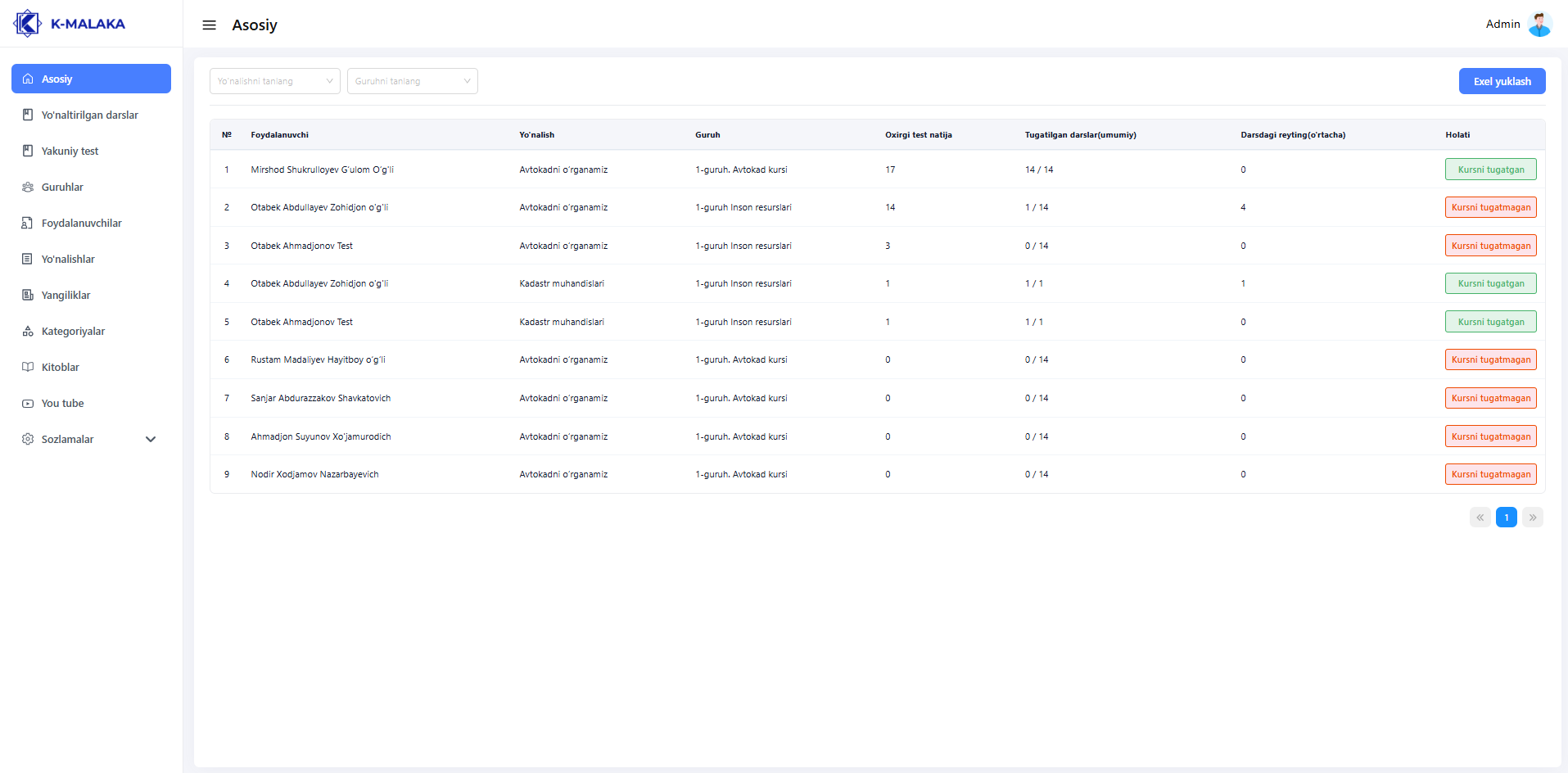Click Kursni tugatmagan tag for Nodir Xodjamov
The image size is (1568, 773).
[x=1491, y=474]
